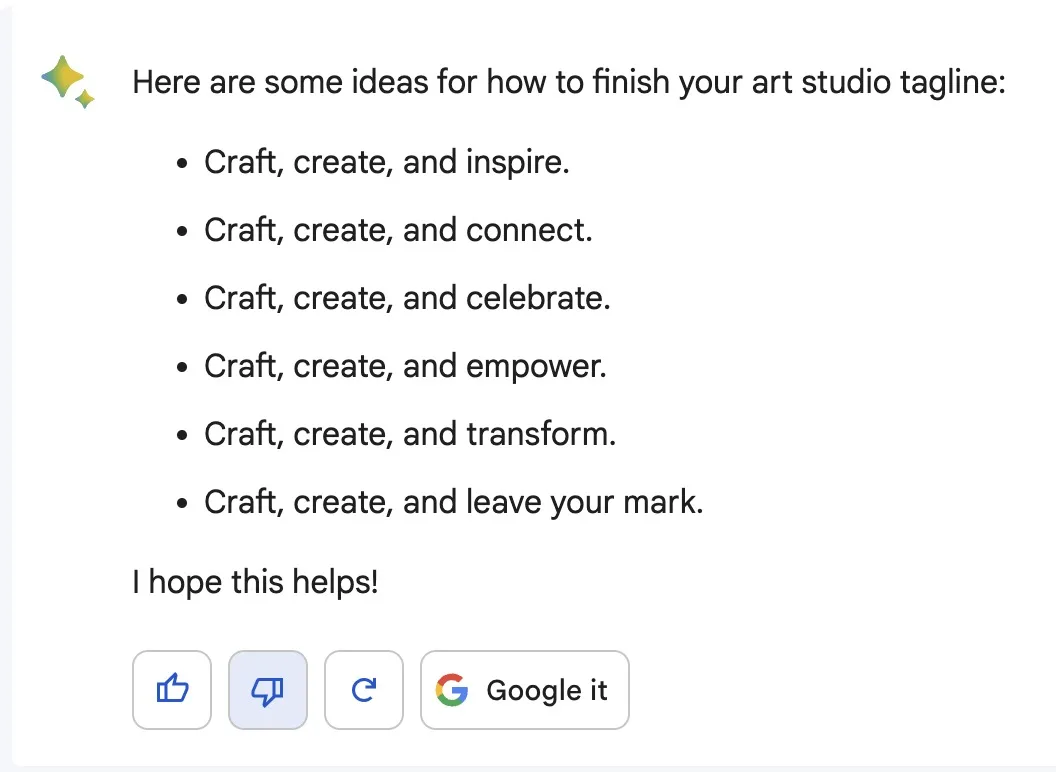Click the 'Craft, create, and transform.' tagline

[x=410, y=434]
